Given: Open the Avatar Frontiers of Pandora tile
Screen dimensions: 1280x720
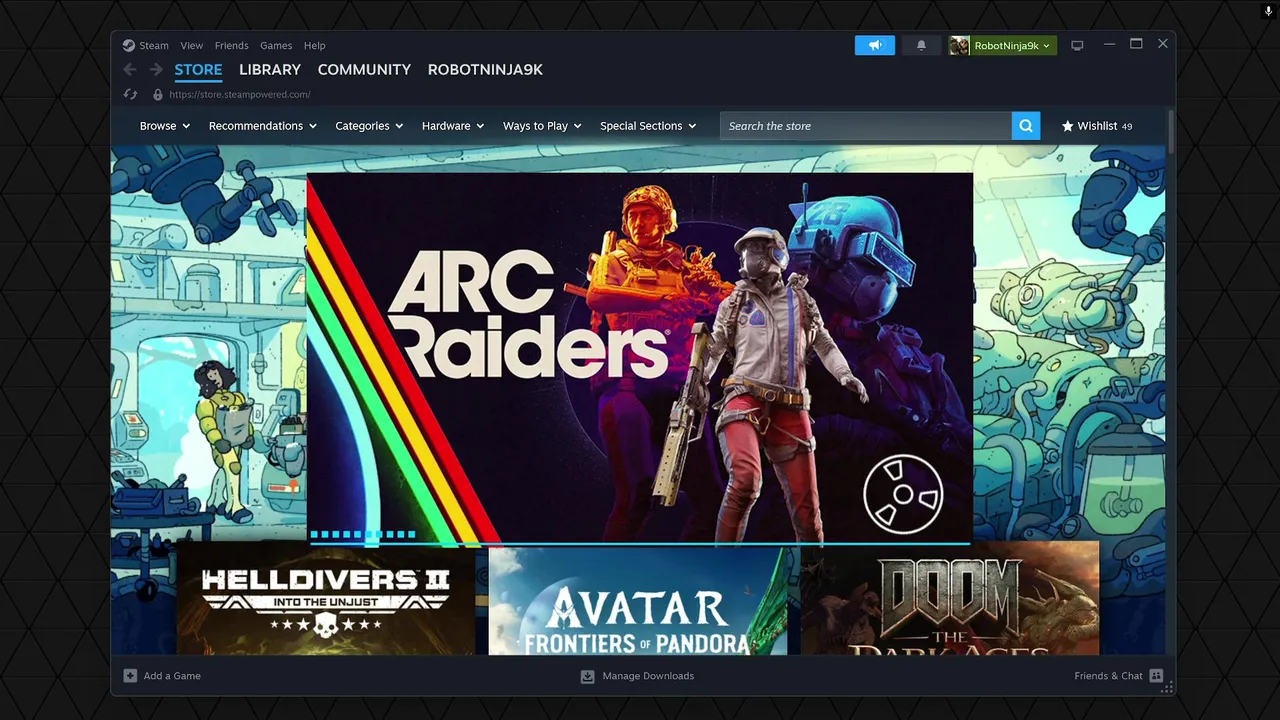Looking at the screenshot, I should point(638,600).
